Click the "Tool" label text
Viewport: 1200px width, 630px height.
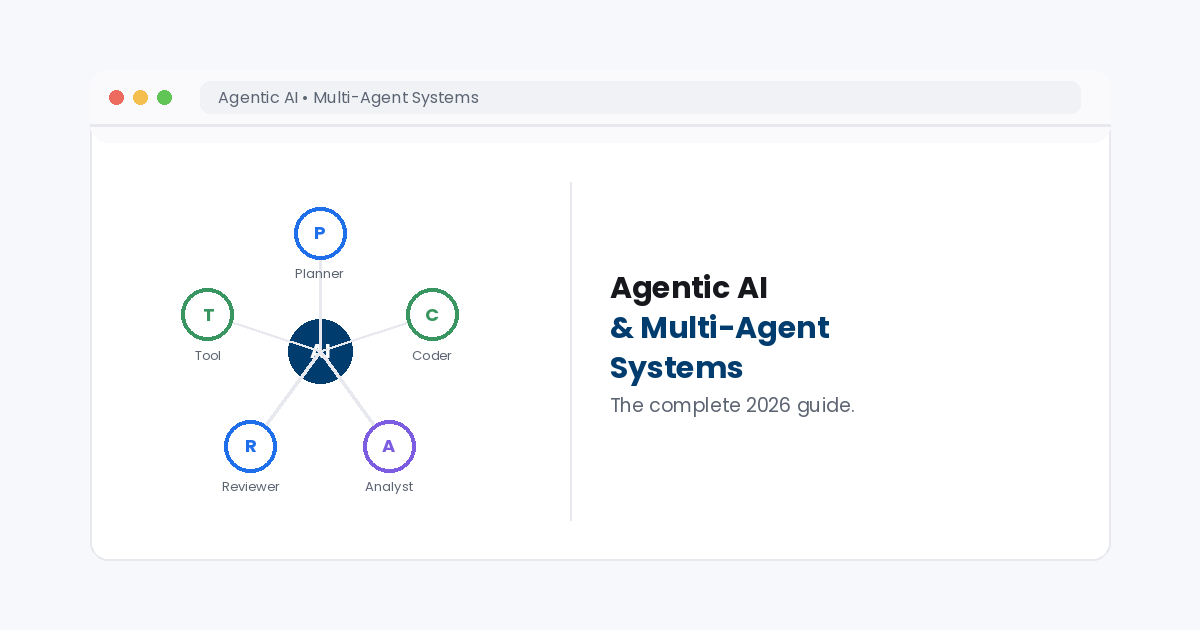click(208, 356)
